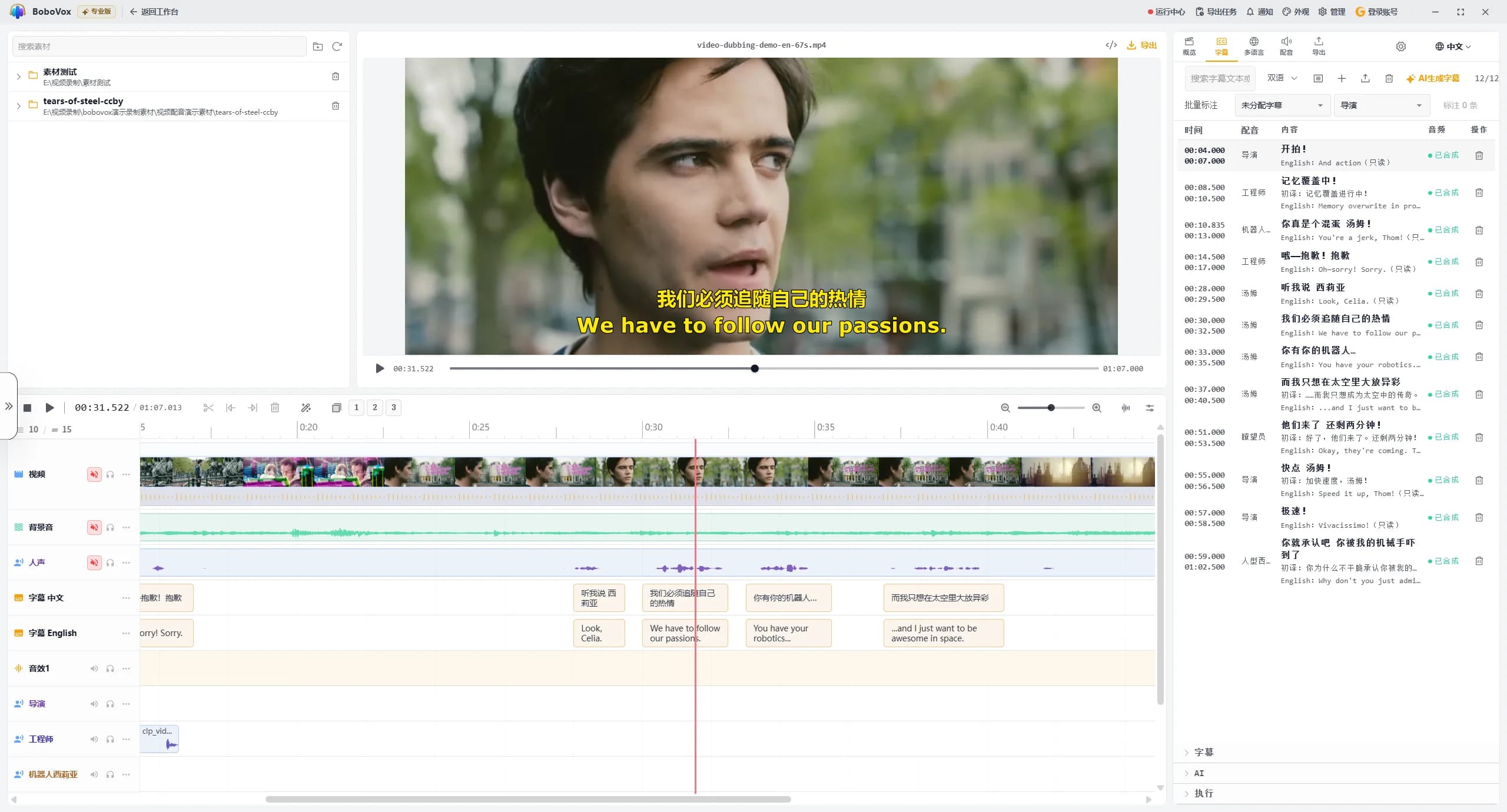Delete selected clip with timeline trash icon

click(275, 408)
